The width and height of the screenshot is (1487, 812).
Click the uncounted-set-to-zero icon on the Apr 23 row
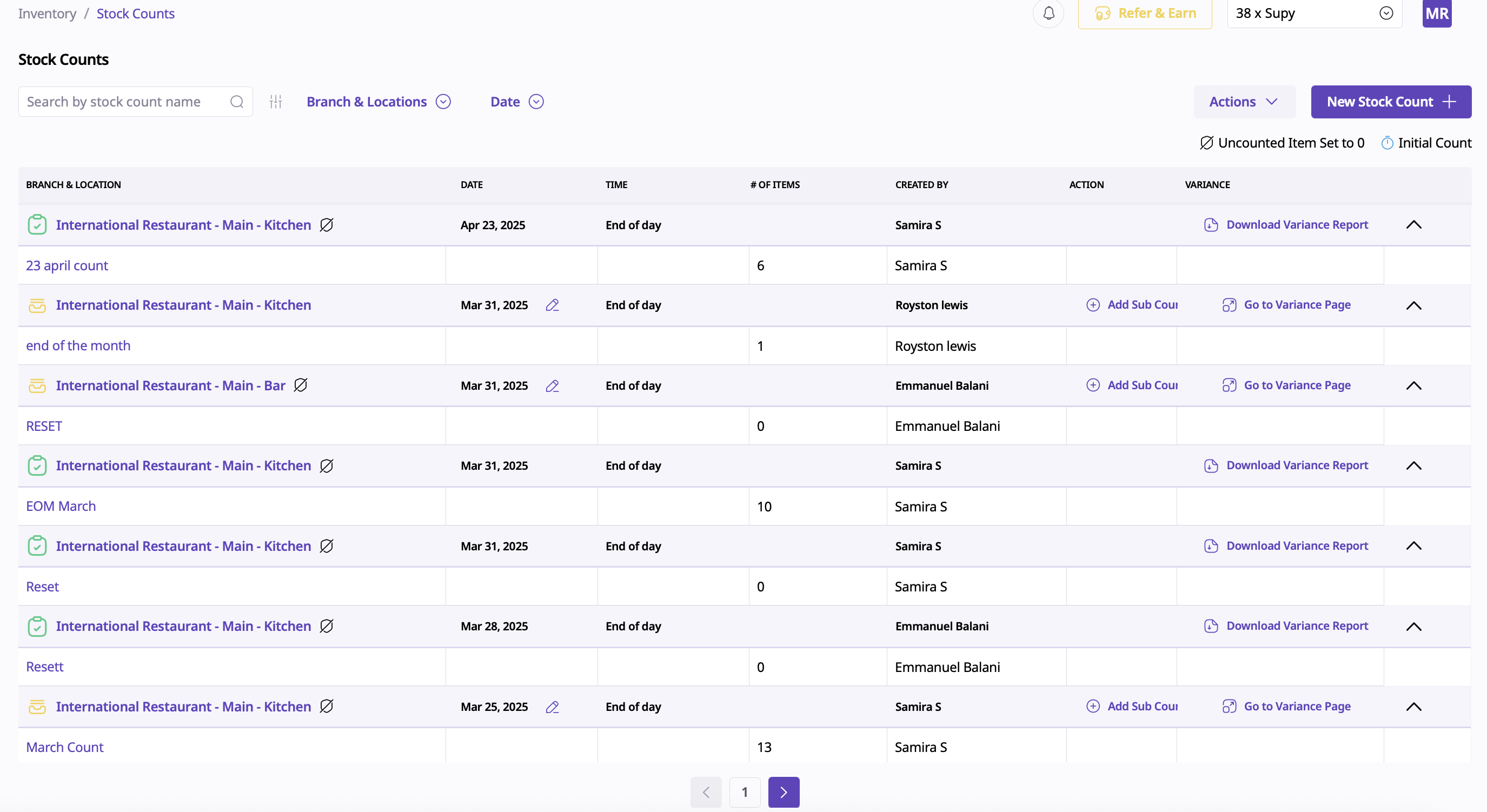pyautogui.click(x=327, y=224)
